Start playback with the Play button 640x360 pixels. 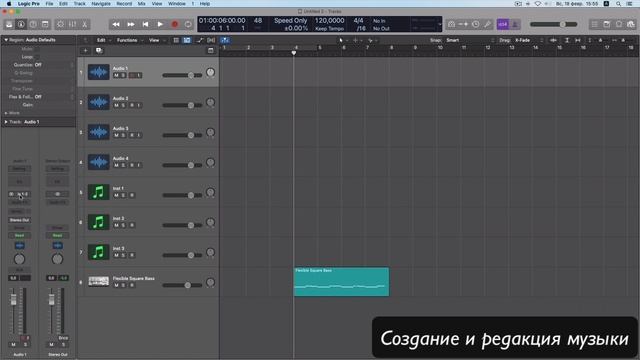coord(160,24)
